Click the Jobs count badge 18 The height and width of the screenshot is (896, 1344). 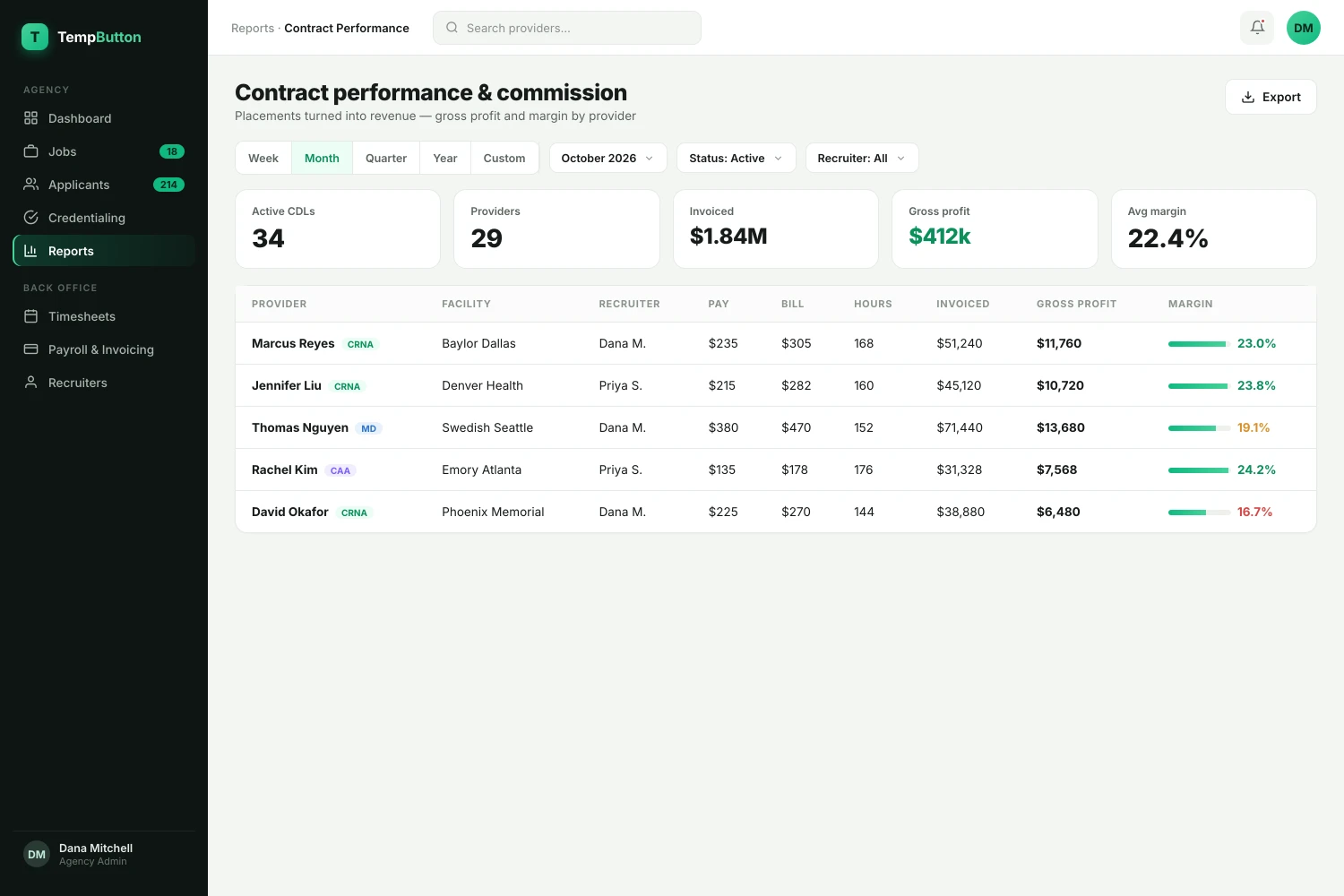click(172, 151)
